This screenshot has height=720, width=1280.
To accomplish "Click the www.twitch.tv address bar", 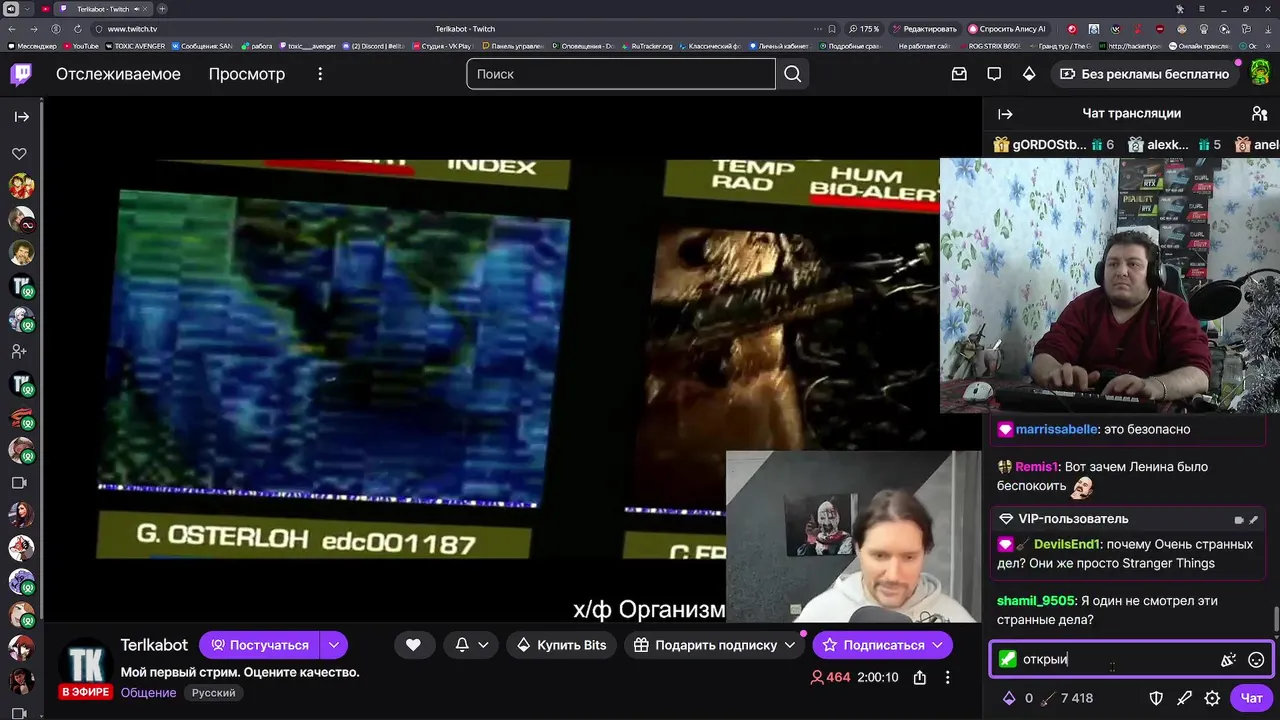I will click(133, 29).
